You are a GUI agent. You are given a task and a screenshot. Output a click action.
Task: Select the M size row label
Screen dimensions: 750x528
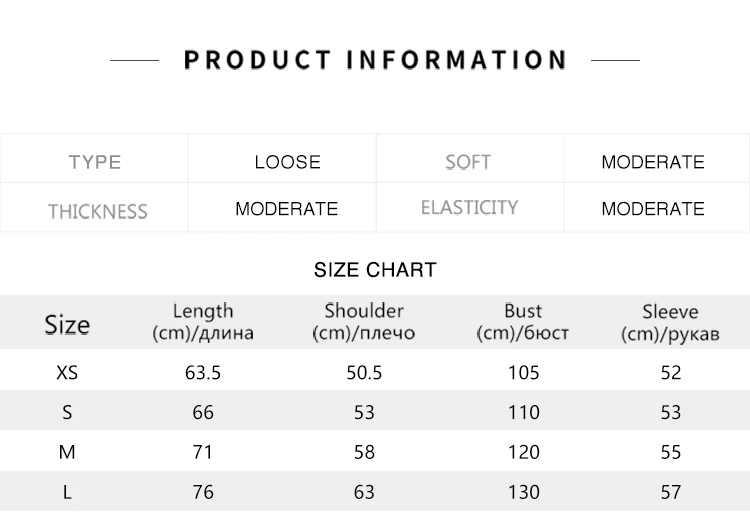pos(67,452)
